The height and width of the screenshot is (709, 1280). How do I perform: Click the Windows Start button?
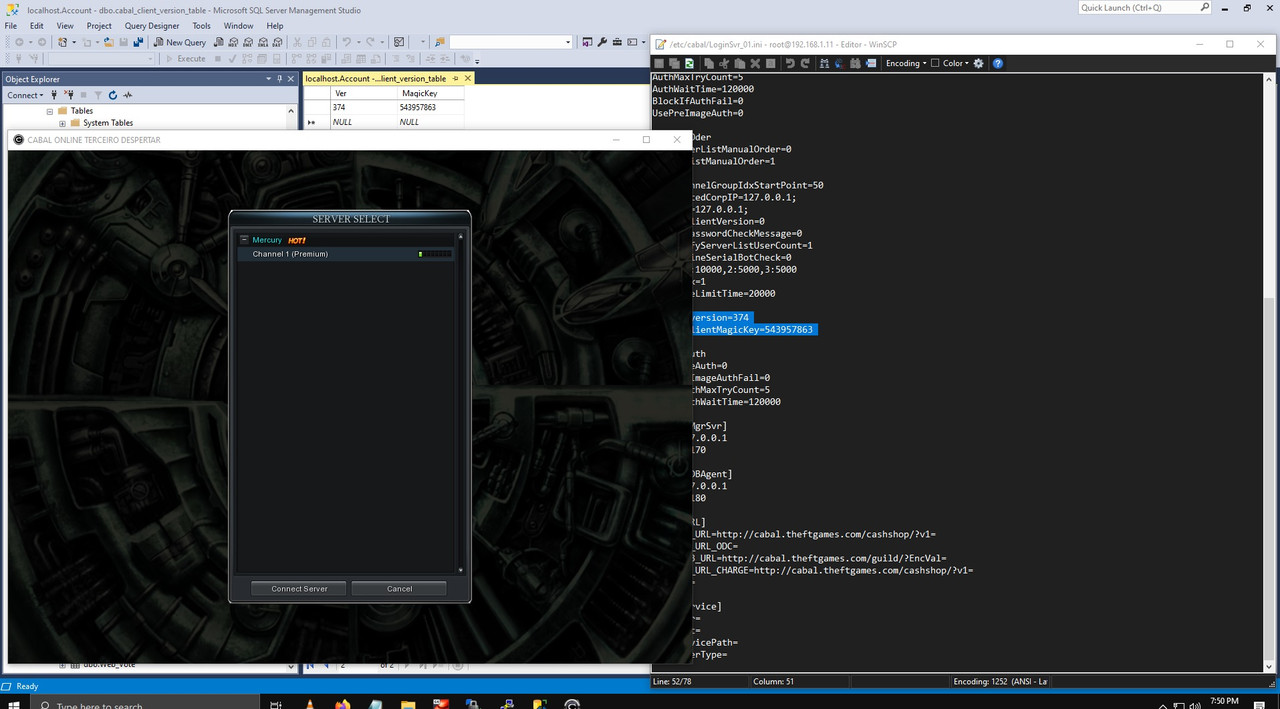tap(15, 703)
